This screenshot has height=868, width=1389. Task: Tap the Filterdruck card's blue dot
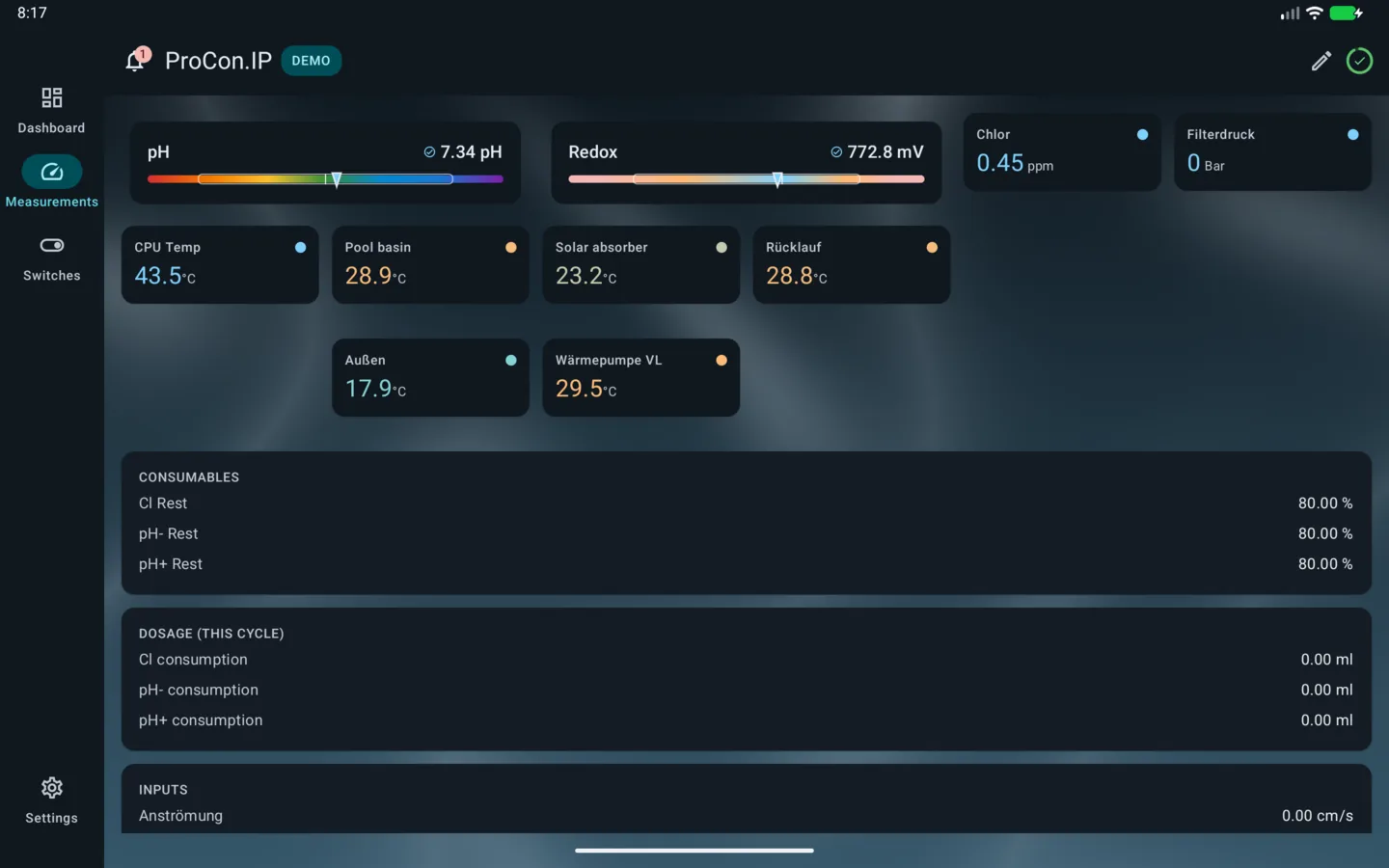[x=1352, y=135]
